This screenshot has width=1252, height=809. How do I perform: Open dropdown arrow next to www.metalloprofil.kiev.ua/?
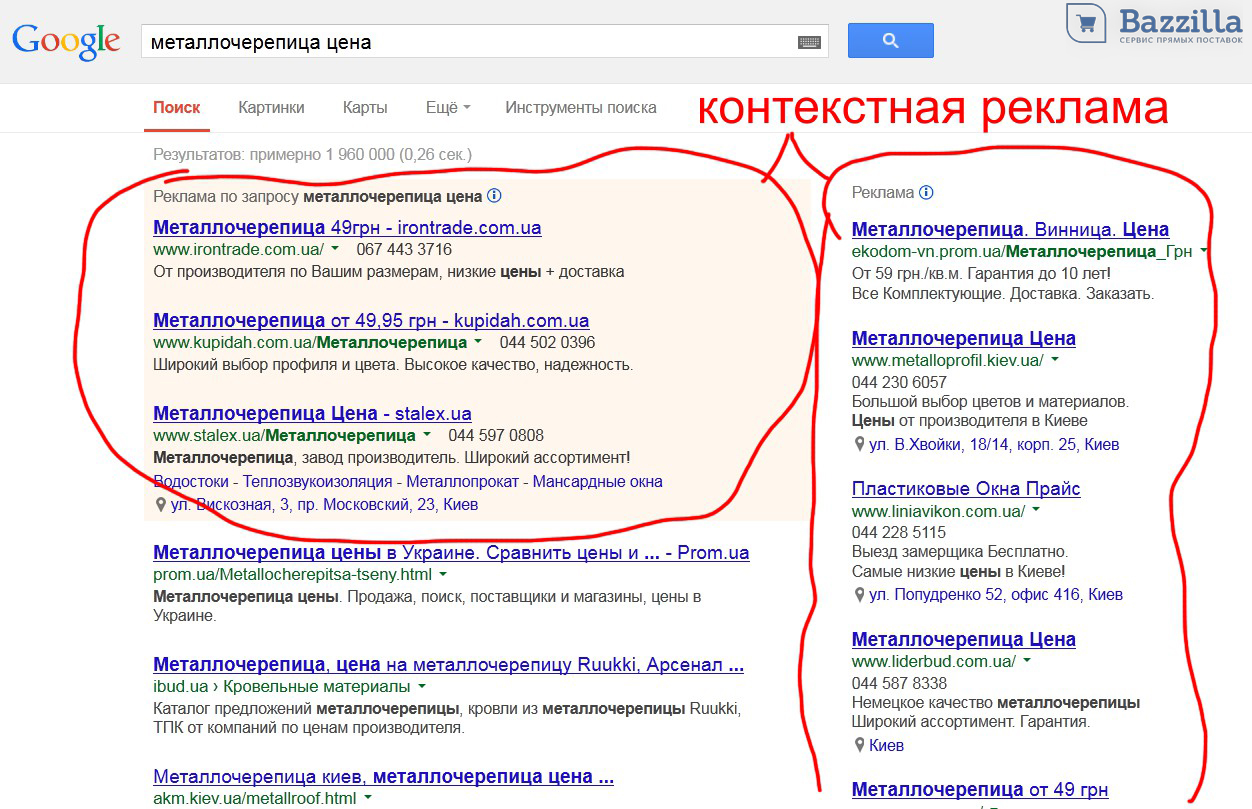pos(1055,360)
